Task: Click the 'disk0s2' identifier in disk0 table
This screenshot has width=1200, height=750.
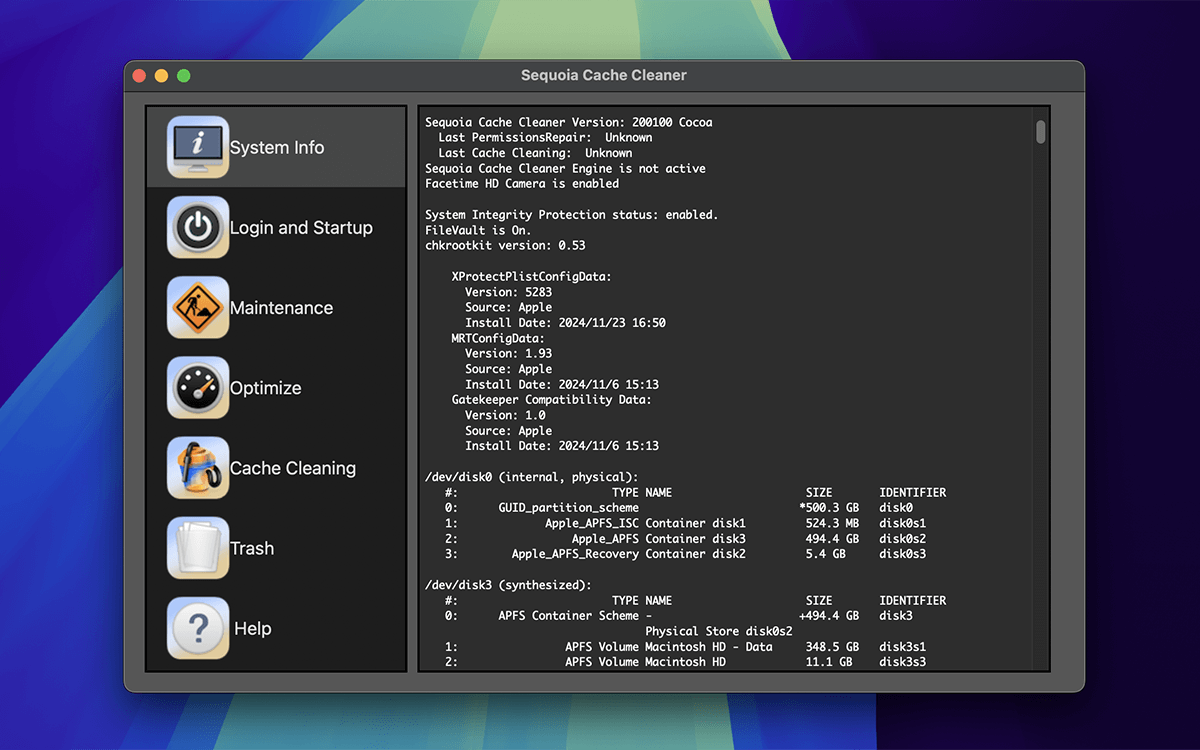Action: click(903, 539)
